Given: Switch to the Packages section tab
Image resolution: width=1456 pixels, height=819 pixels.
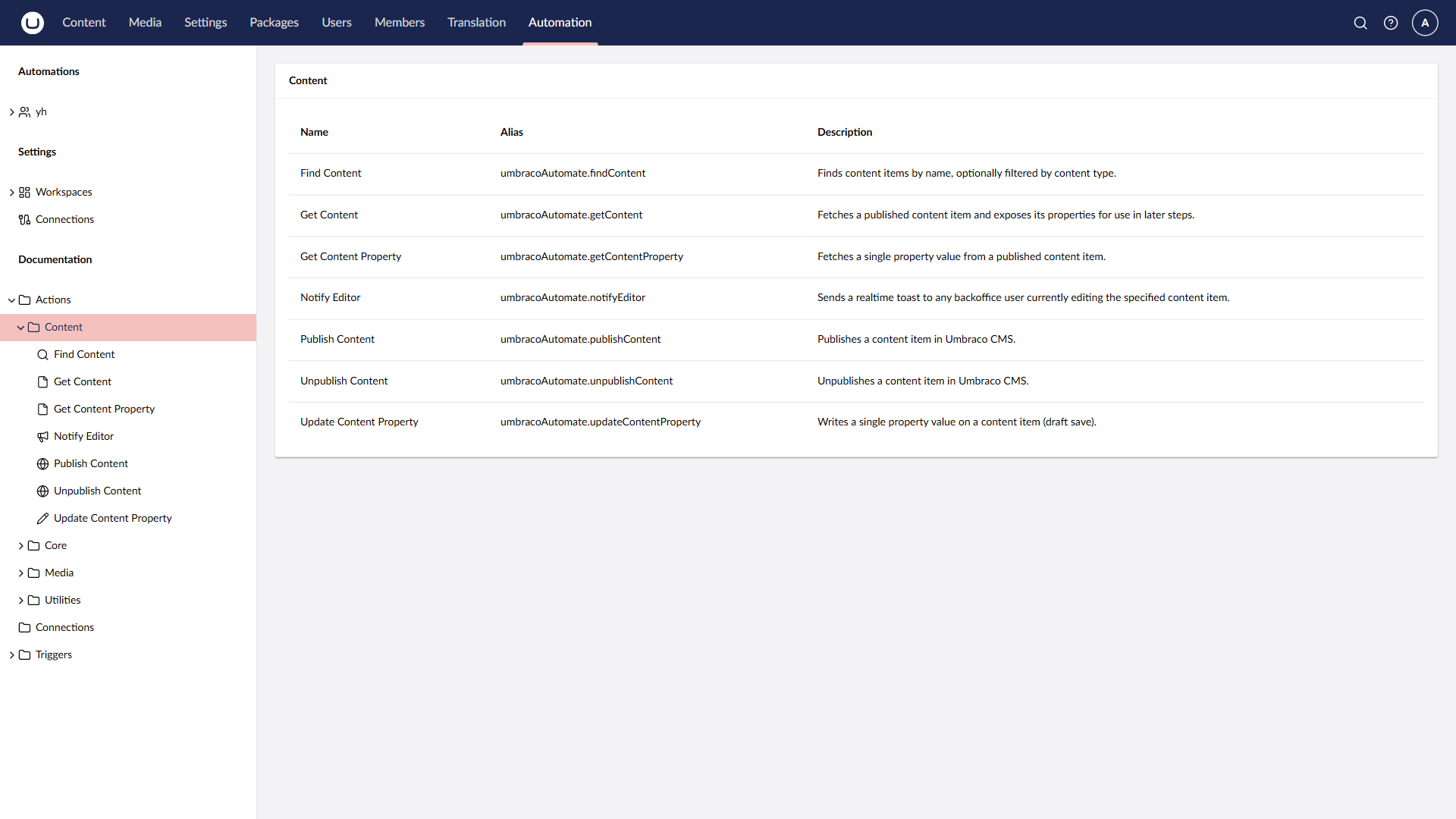Looking at the screenshot, I should [274, 23].
